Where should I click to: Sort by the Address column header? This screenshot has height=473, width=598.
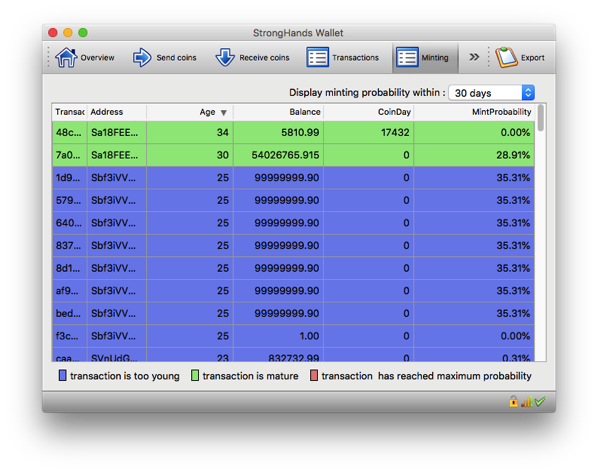coord(117,112)
